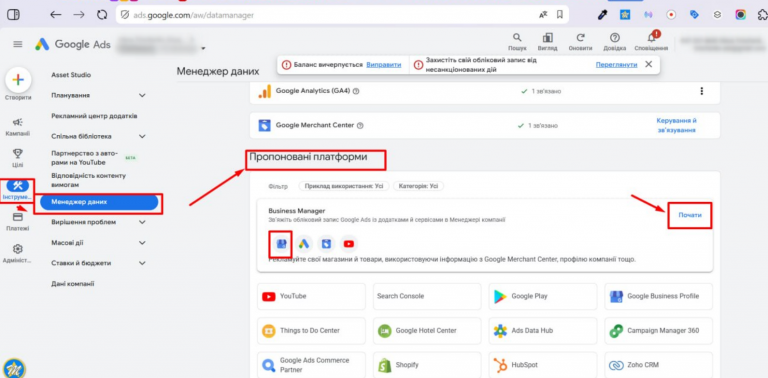Open Платежі billing icon in sidebar

(x=18, y=221)
